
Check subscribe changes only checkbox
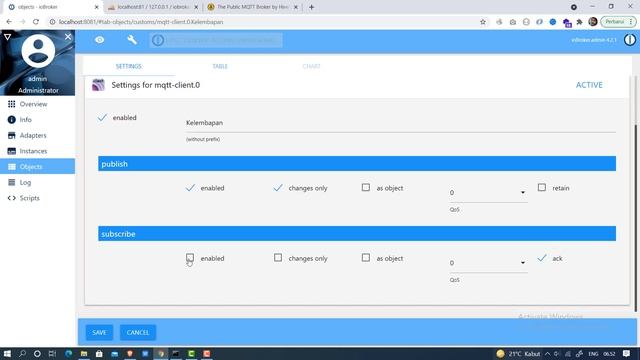(278, 258)
